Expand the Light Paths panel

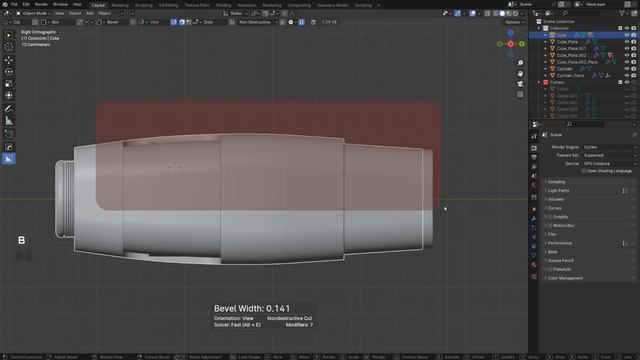pyautogui.click(x=589, y=191)
